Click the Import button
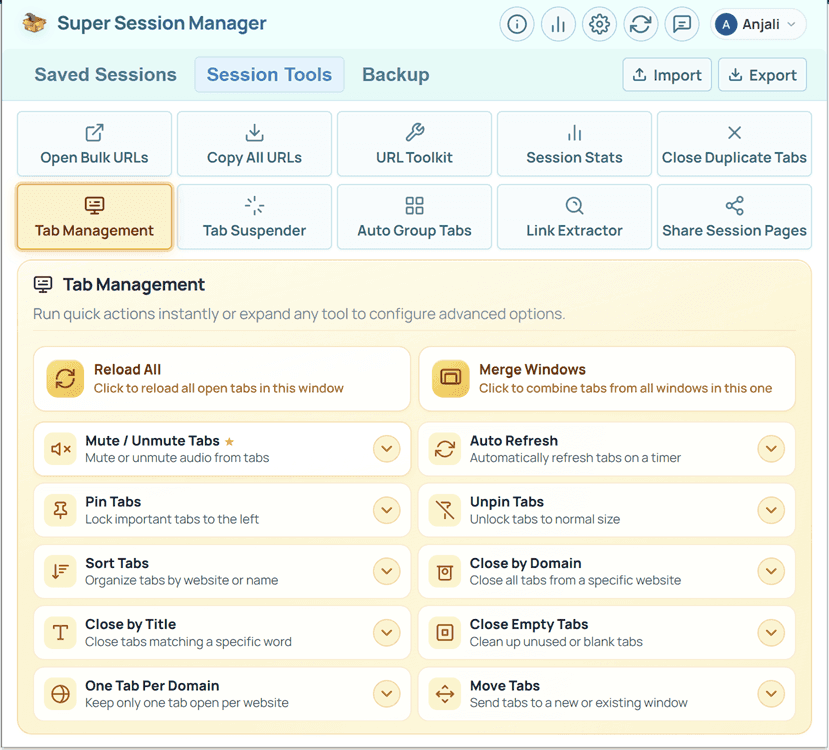The image size is (829, 750). 667,75
